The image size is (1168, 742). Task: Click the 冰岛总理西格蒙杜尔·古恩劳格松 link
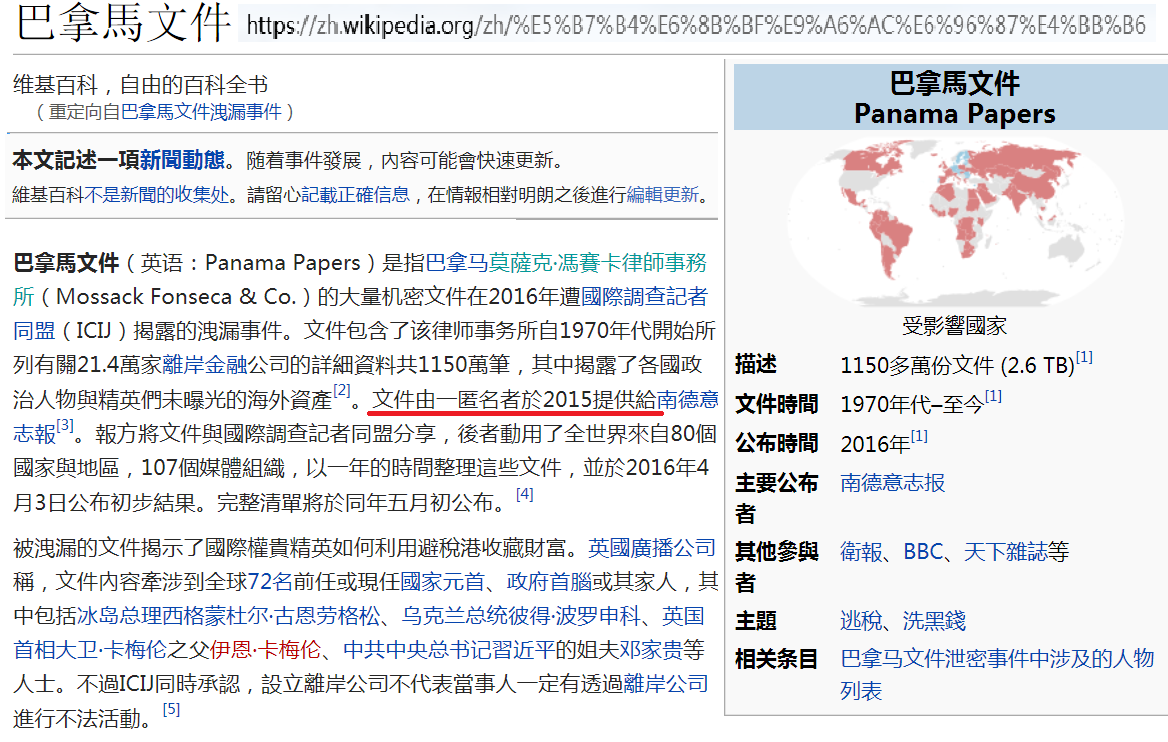tap(229, 616)
